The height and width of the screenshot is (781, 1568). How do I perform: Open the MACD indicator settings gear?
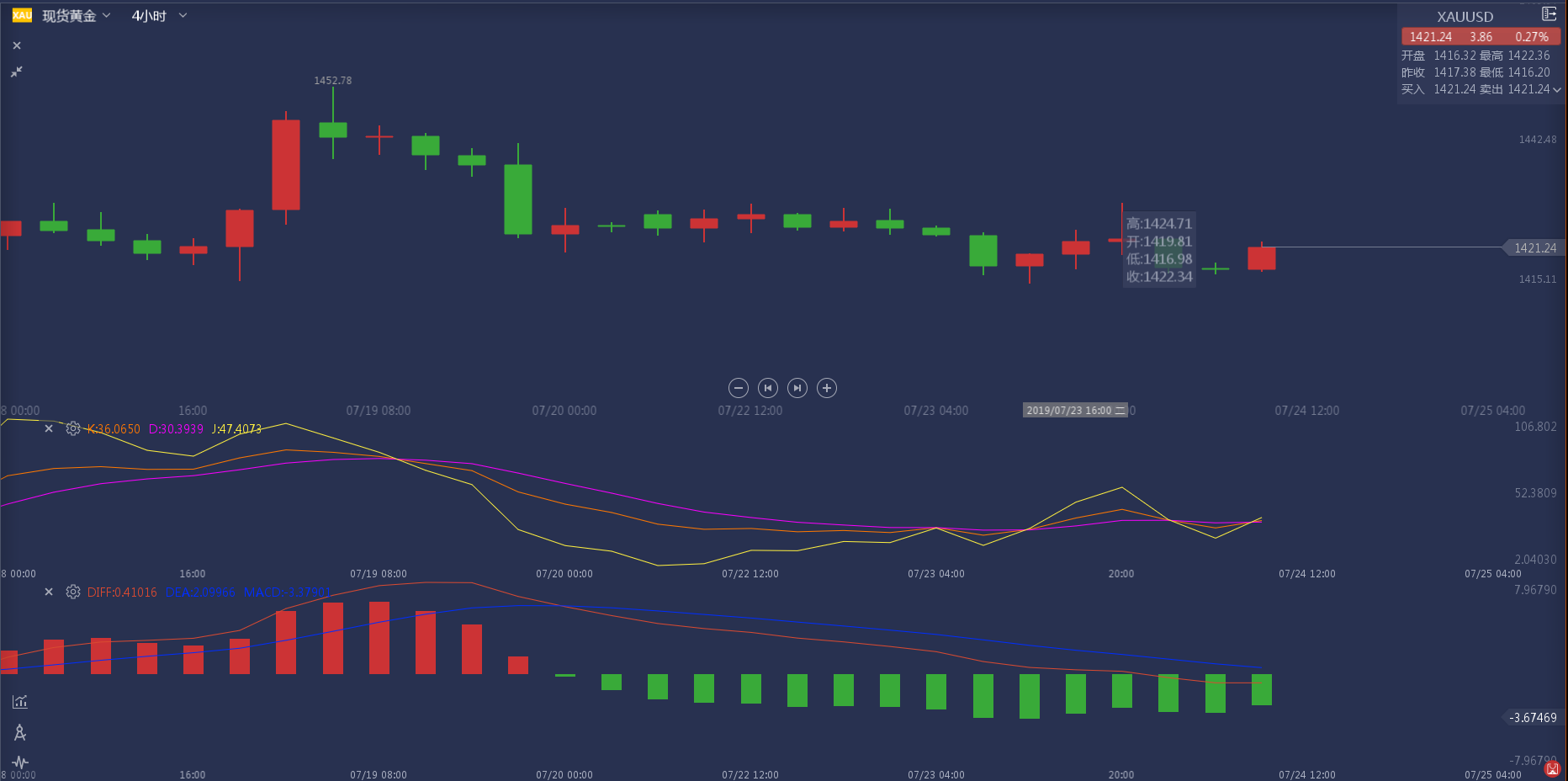click(73, 592)
